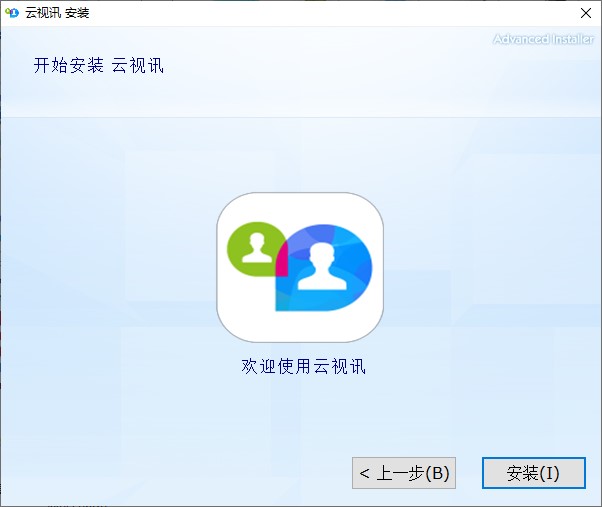This screenshot has height=507, width=602.
Task: Go back with the 上一步(B) button
Action: pos(404,473)
